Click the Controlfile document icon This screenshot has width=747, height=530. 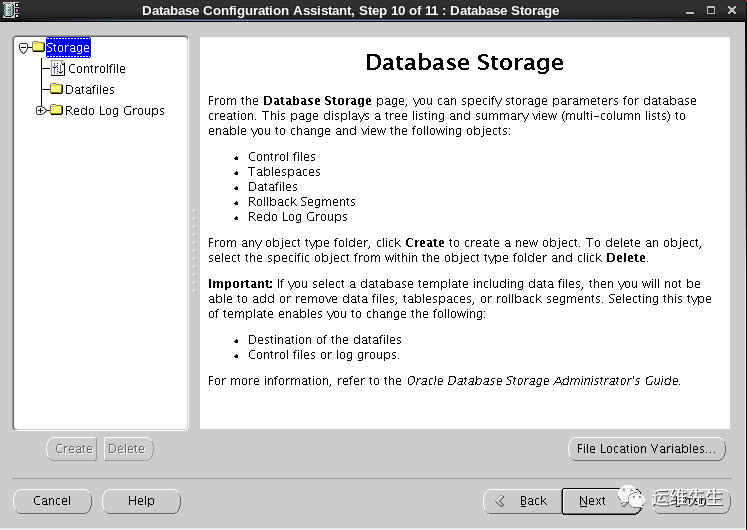tap(57, 69)
